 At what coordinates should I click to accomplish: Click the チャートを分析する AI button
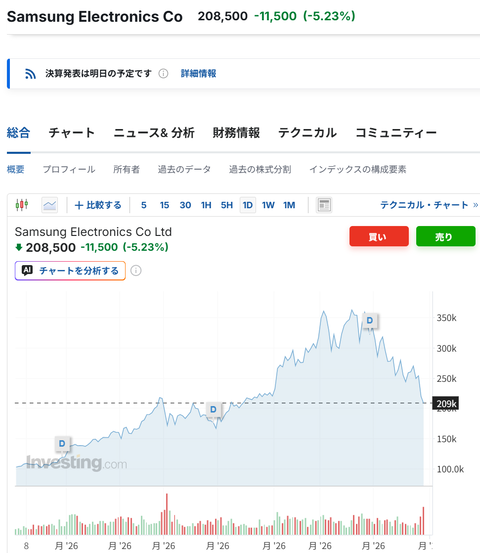[x=70, y=271]
